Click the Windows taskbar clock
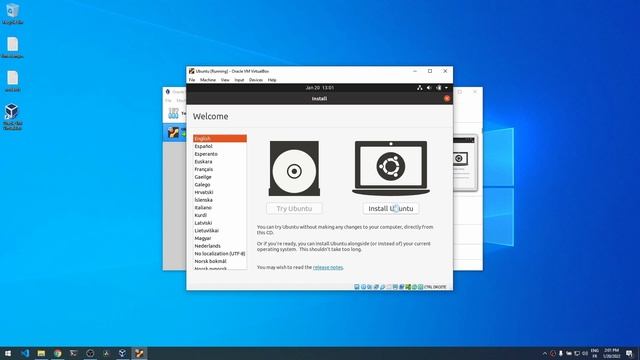This screenshot has height=360, width=640. click(611, 353)
